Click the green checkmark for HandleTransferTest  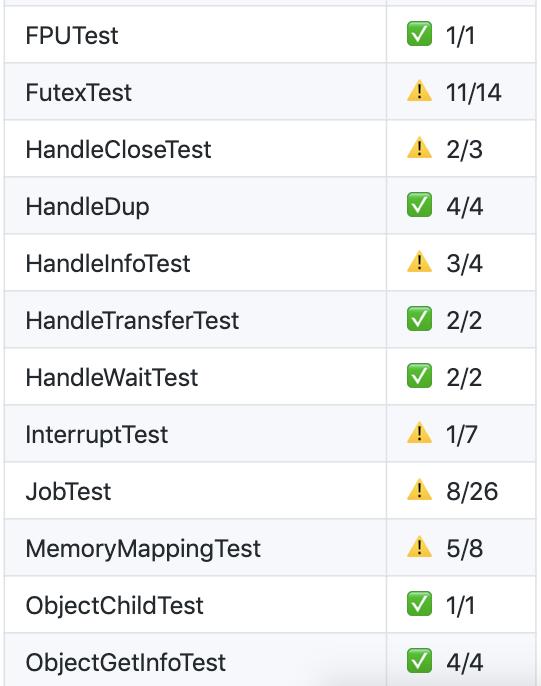[419, 319]
